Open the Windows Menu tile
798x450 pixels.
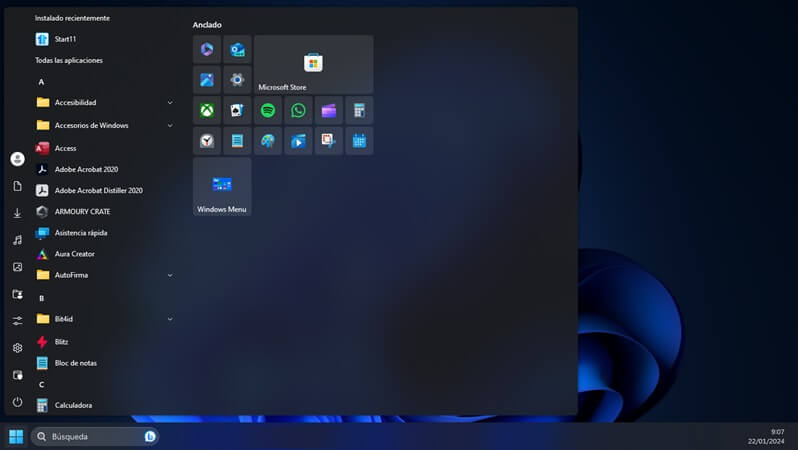click(x=222, y=186)
